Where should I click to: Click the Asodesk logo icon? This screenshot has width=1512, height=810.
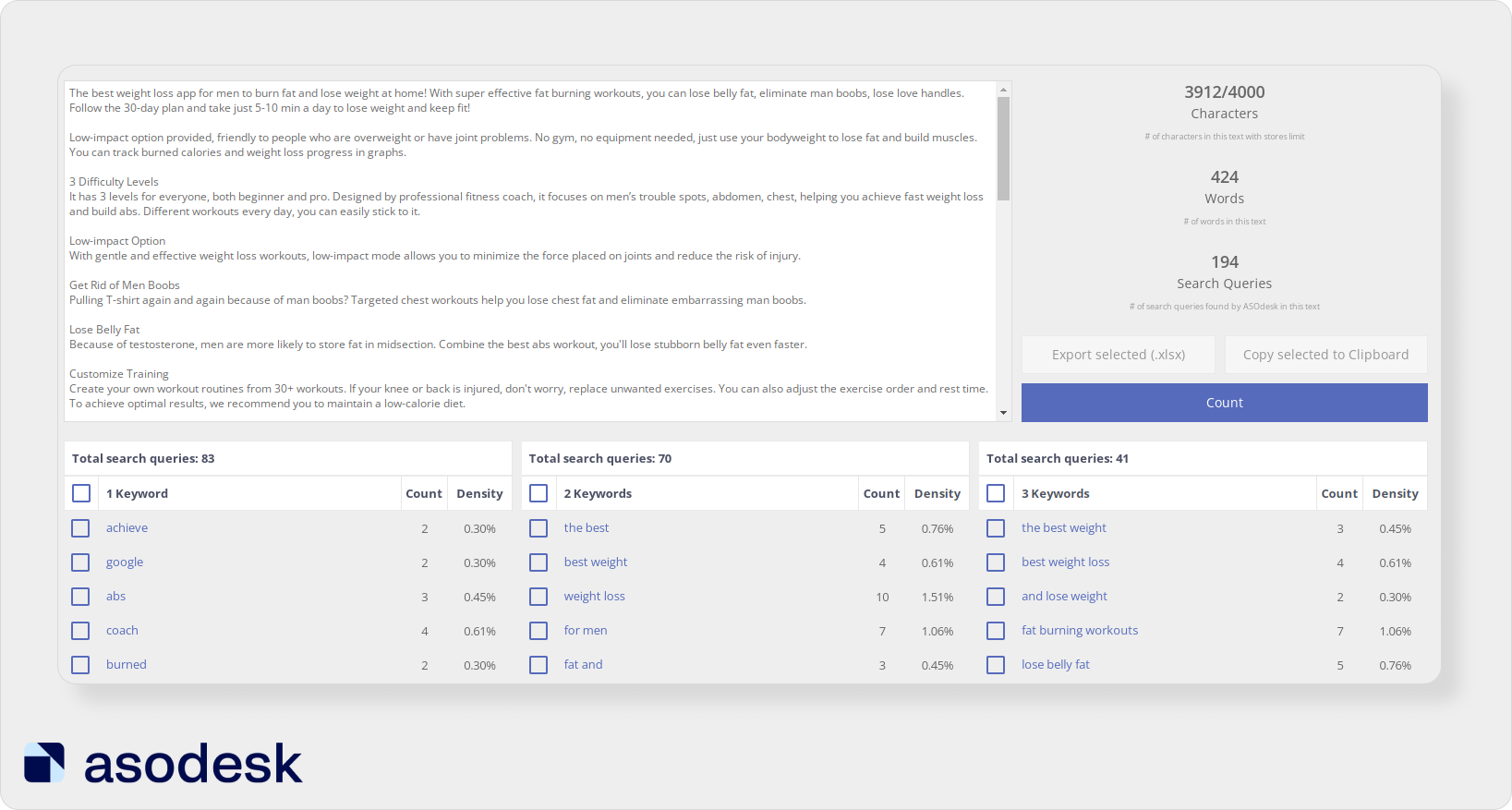coord(44,763)
